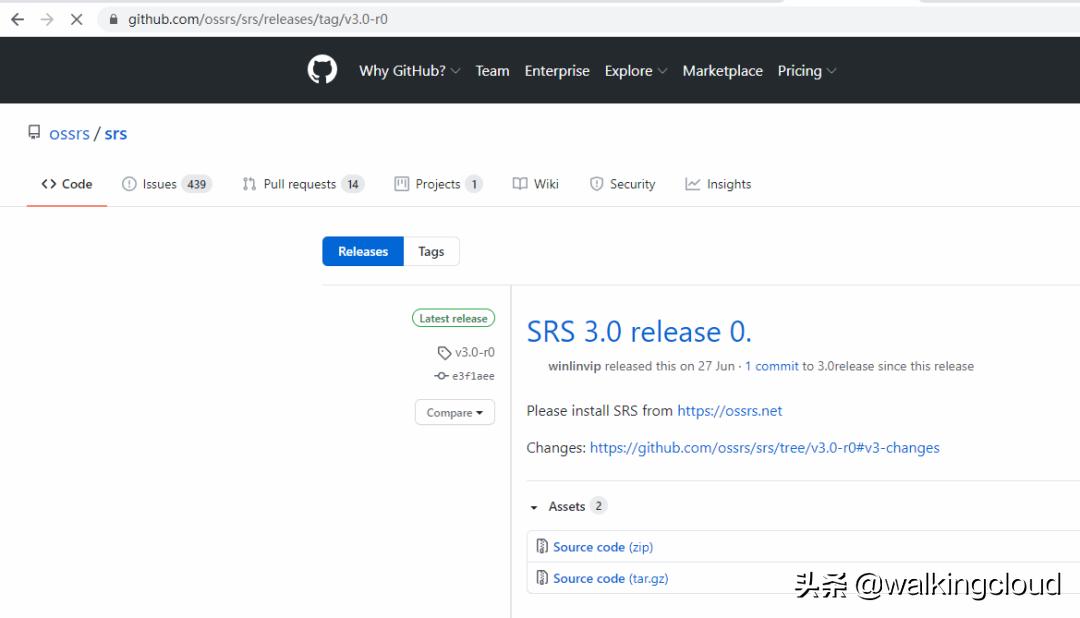This screenshot has height=618, width=1080.
Task: Switch to the Tags tab
Action: [430, 251]
